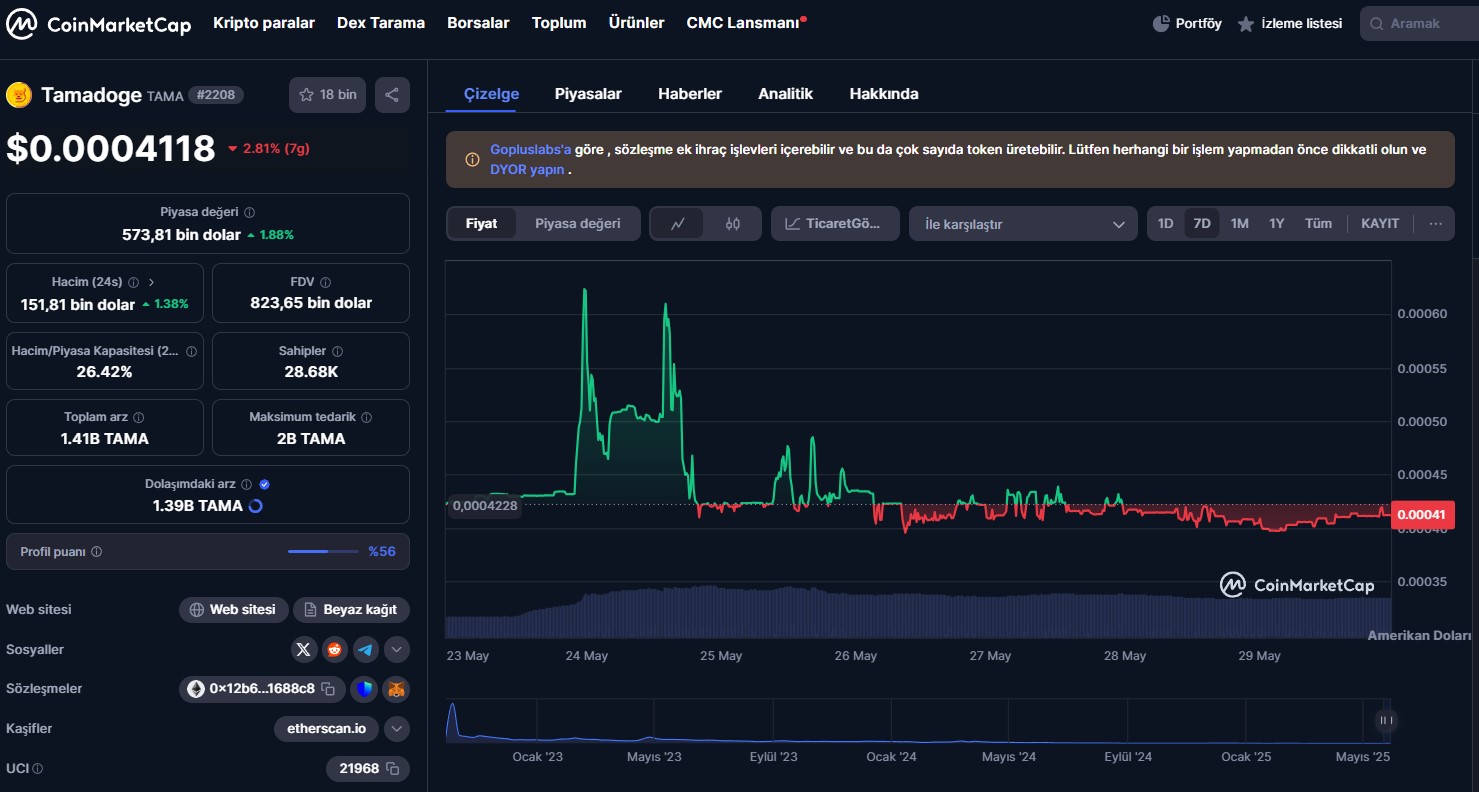Select candlestick chart type
This screenshot has width=1479, height=792.
pyautogui.click(x=733, y=224)
